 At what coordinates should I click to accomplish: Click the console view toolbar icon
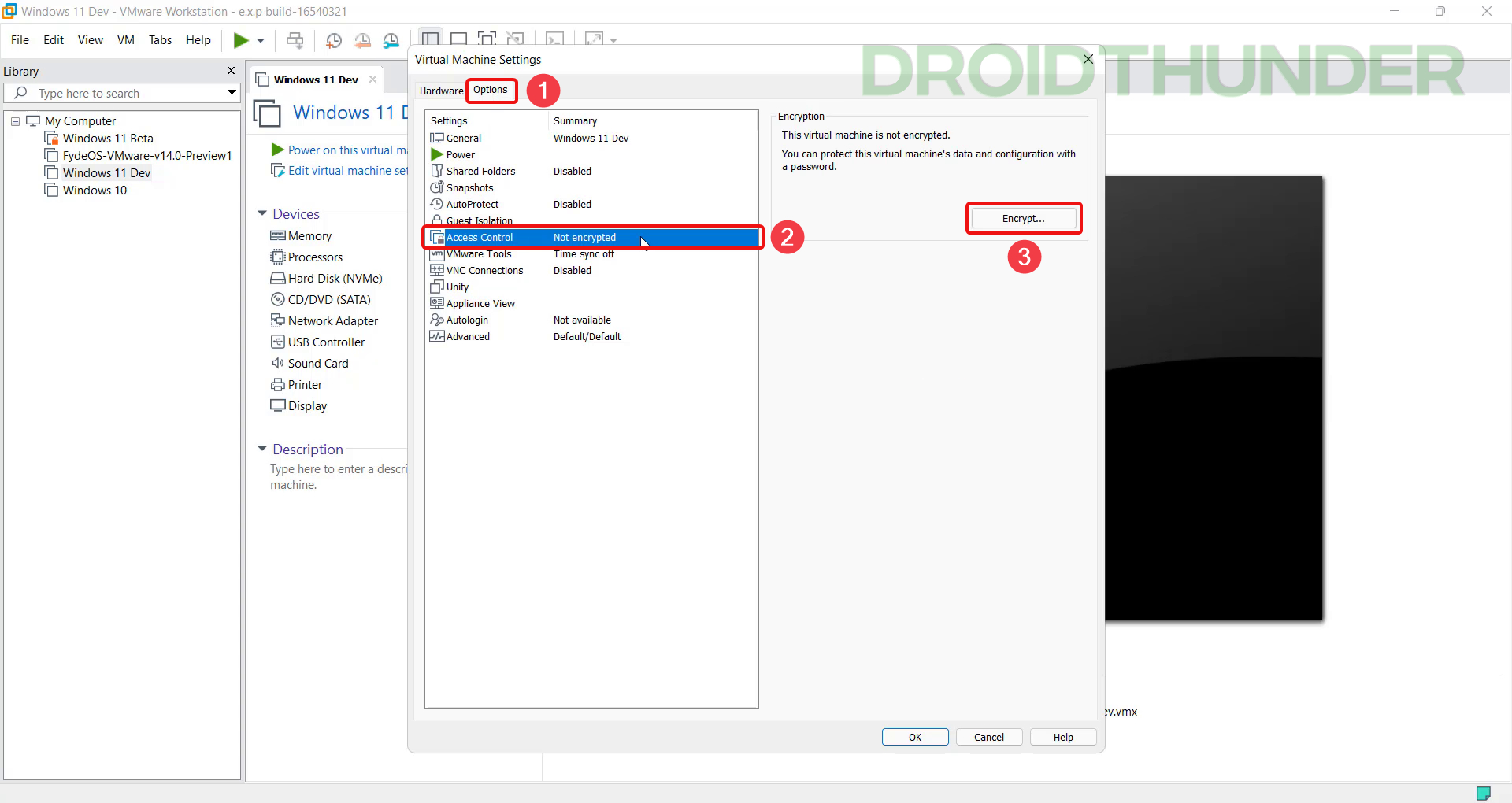click(x=554, y=39)
